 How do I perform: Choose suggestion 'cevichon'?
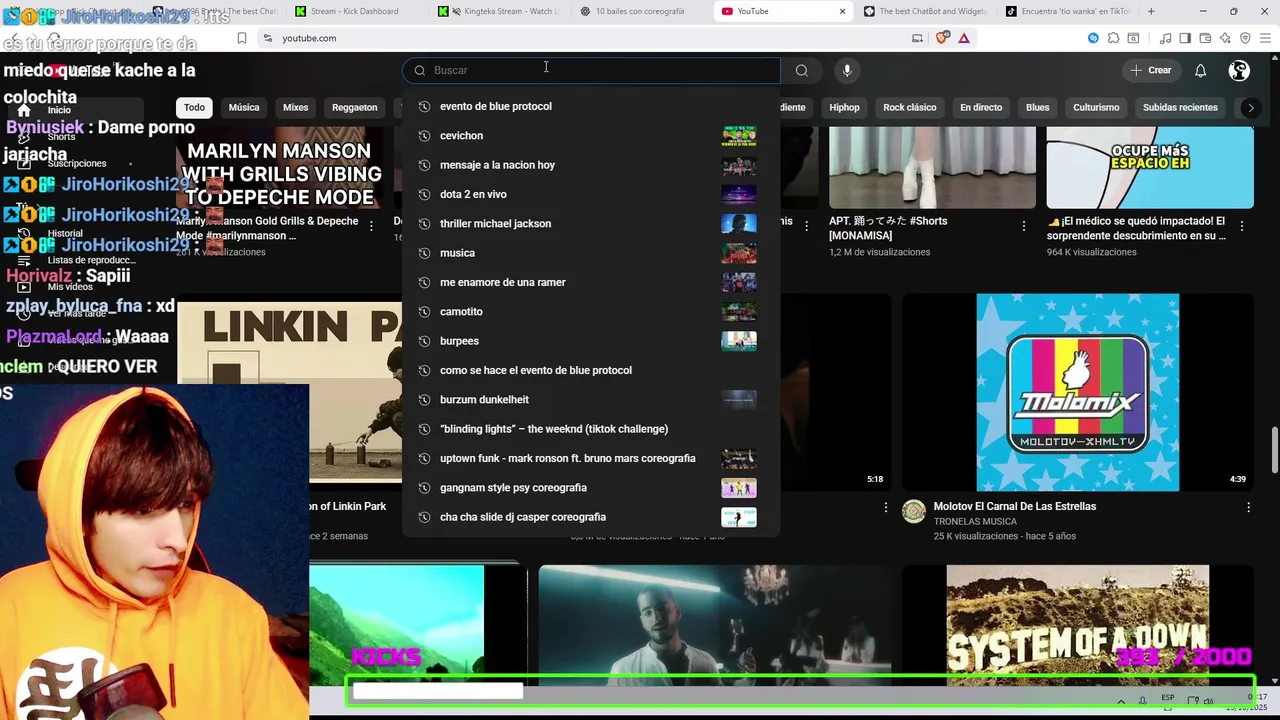tap(591, 135)
